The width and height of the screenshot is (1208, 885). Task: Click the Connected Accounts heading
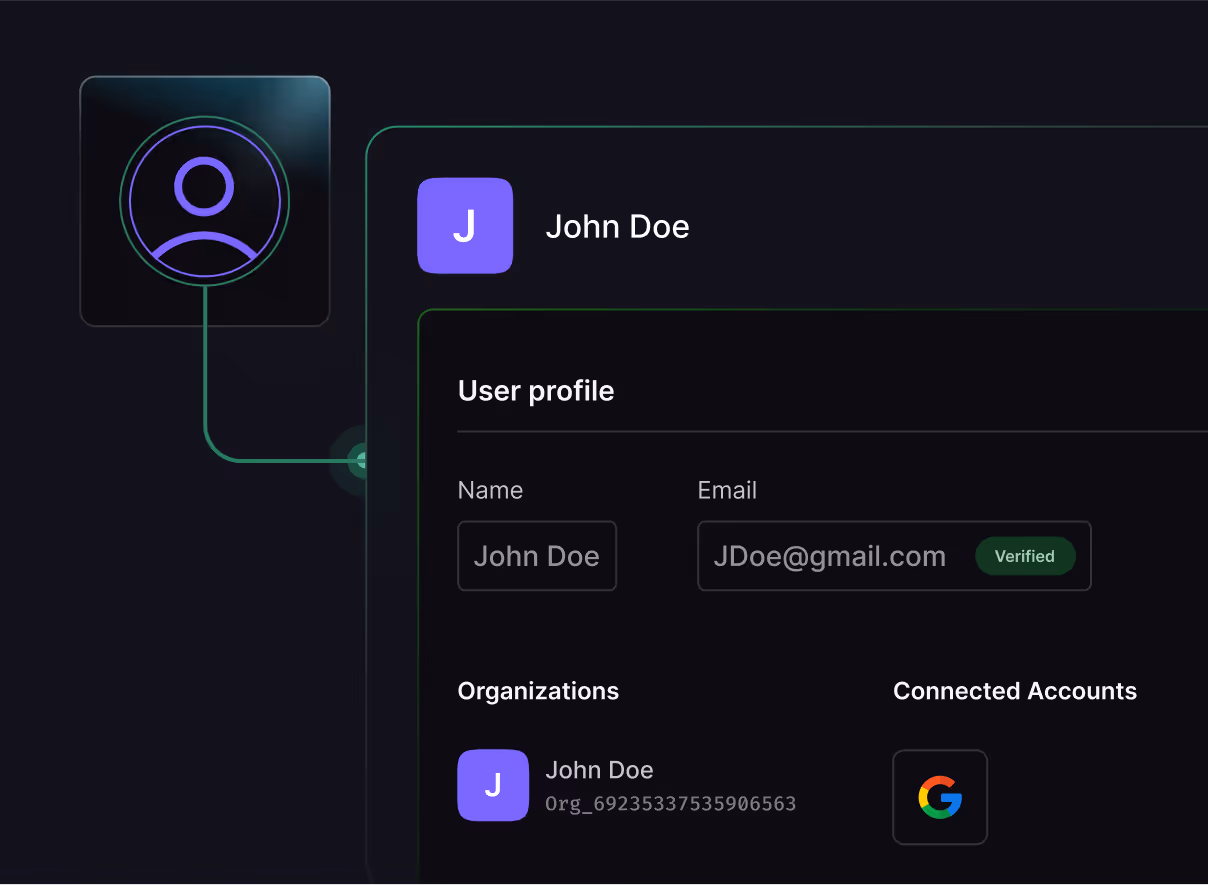(x=1015, y=691)
